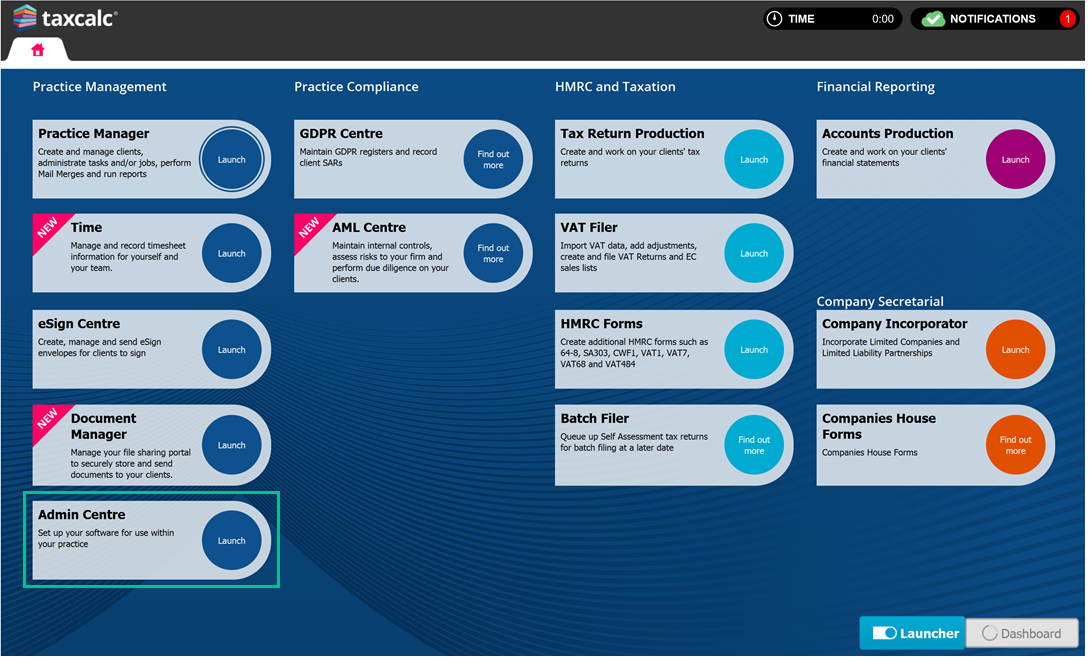The image size is (1090, 662).
Task: Launch Accounts Production purple circle
Action: click(x=1015, y=160)
